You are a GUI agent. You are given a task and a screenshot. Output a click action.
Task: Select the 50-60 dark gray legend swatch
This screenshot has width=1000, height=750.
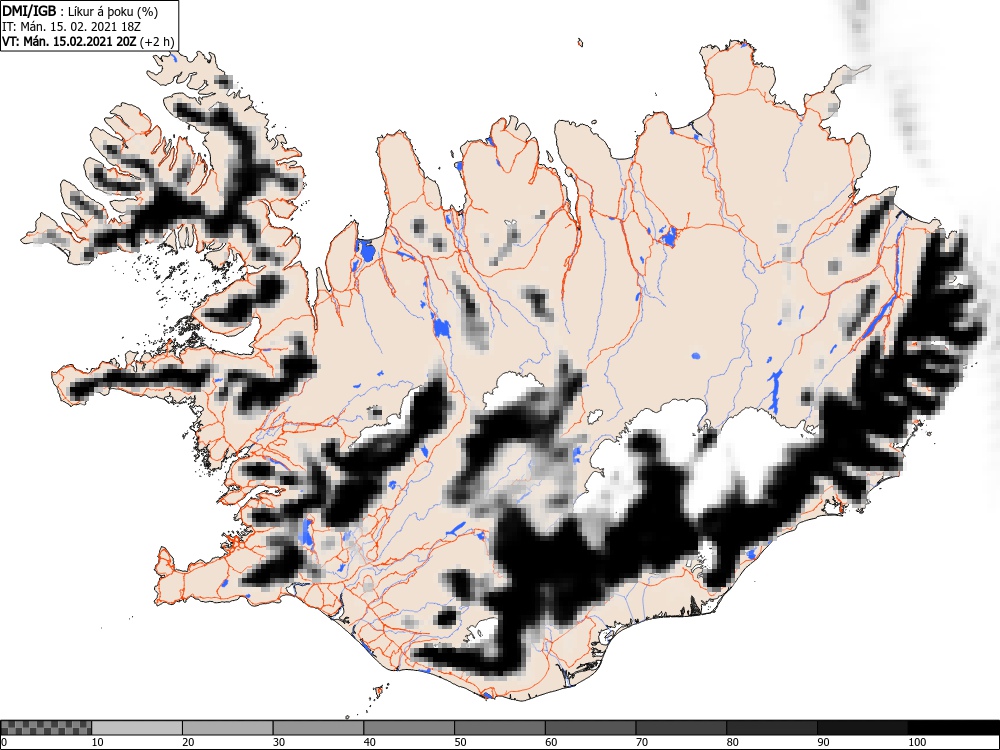pyautogui.click(x=499, y=728)
